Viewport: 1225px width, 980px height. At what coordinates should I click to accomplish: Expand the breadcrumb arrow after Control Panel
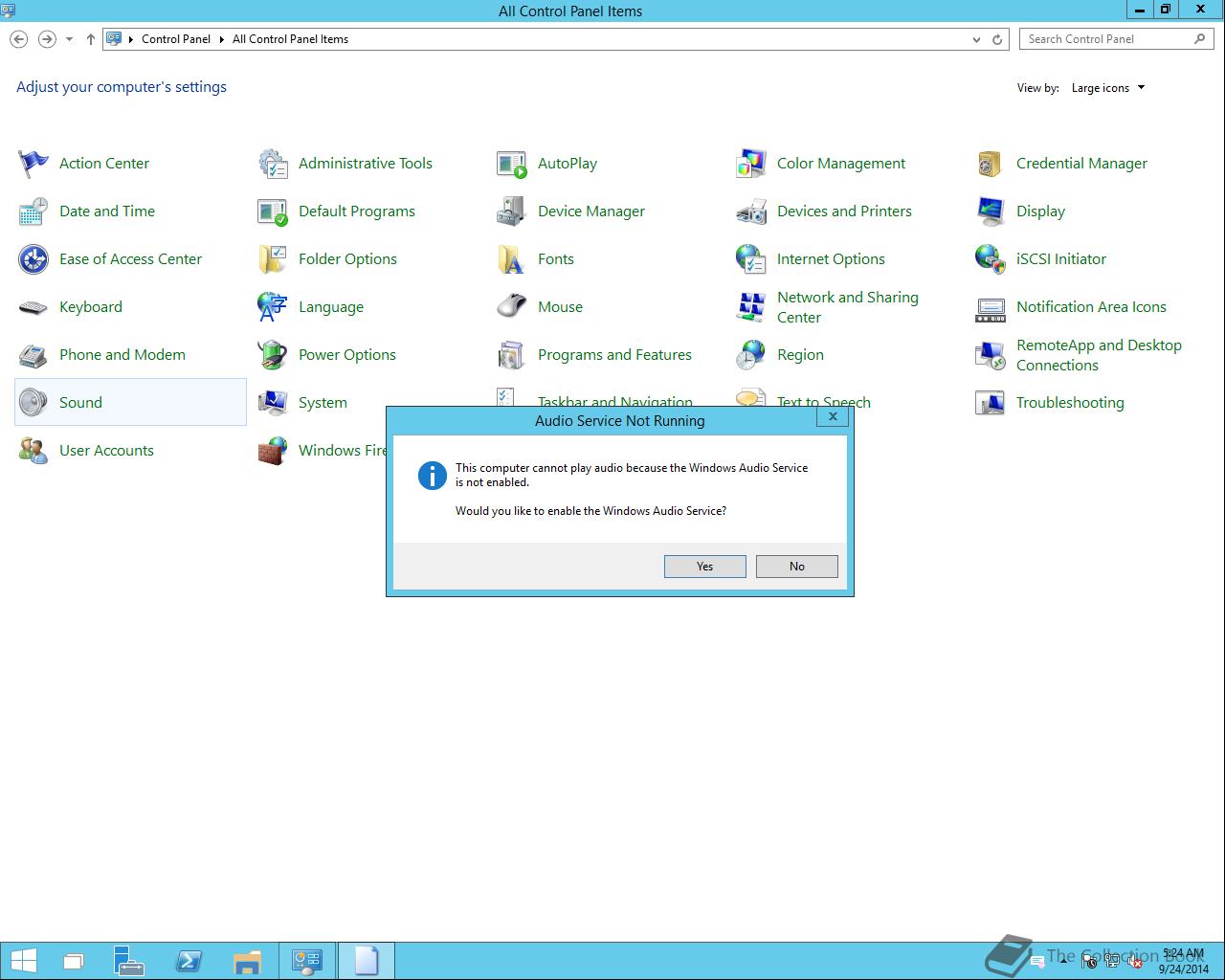(221, 39)
